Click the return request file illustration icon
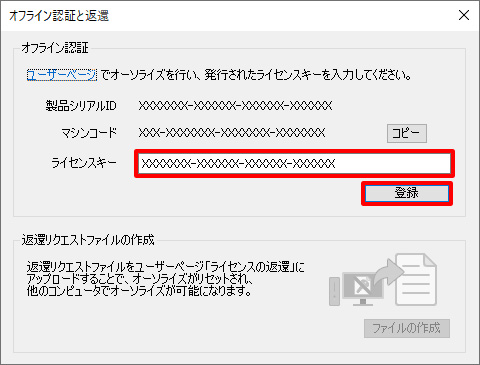Image resolution: width=480 pixels, height=365 pixels. point(383,280)
